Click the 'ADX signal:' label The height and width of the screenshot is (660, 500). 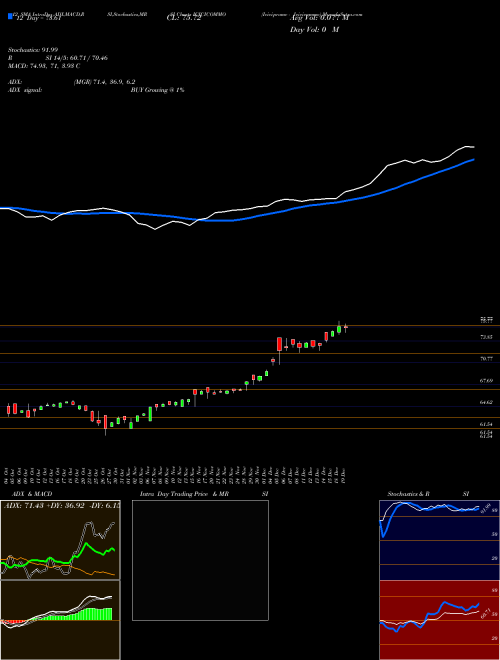tap(25, 90)
